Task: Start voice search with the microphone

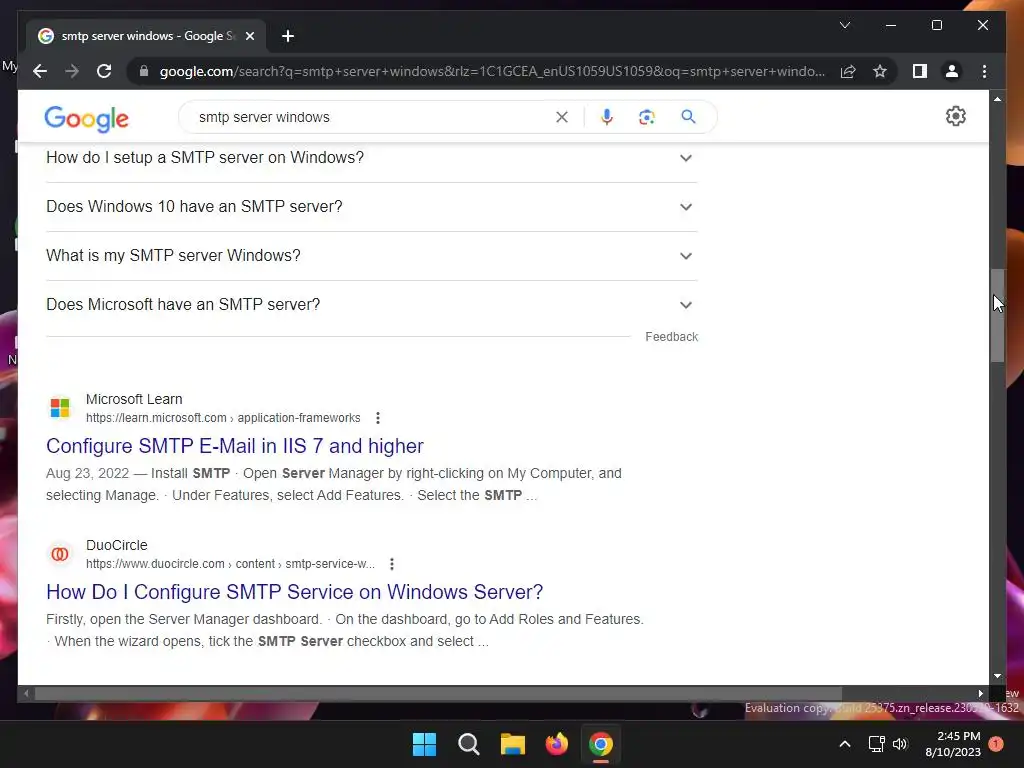Action: 607,117
